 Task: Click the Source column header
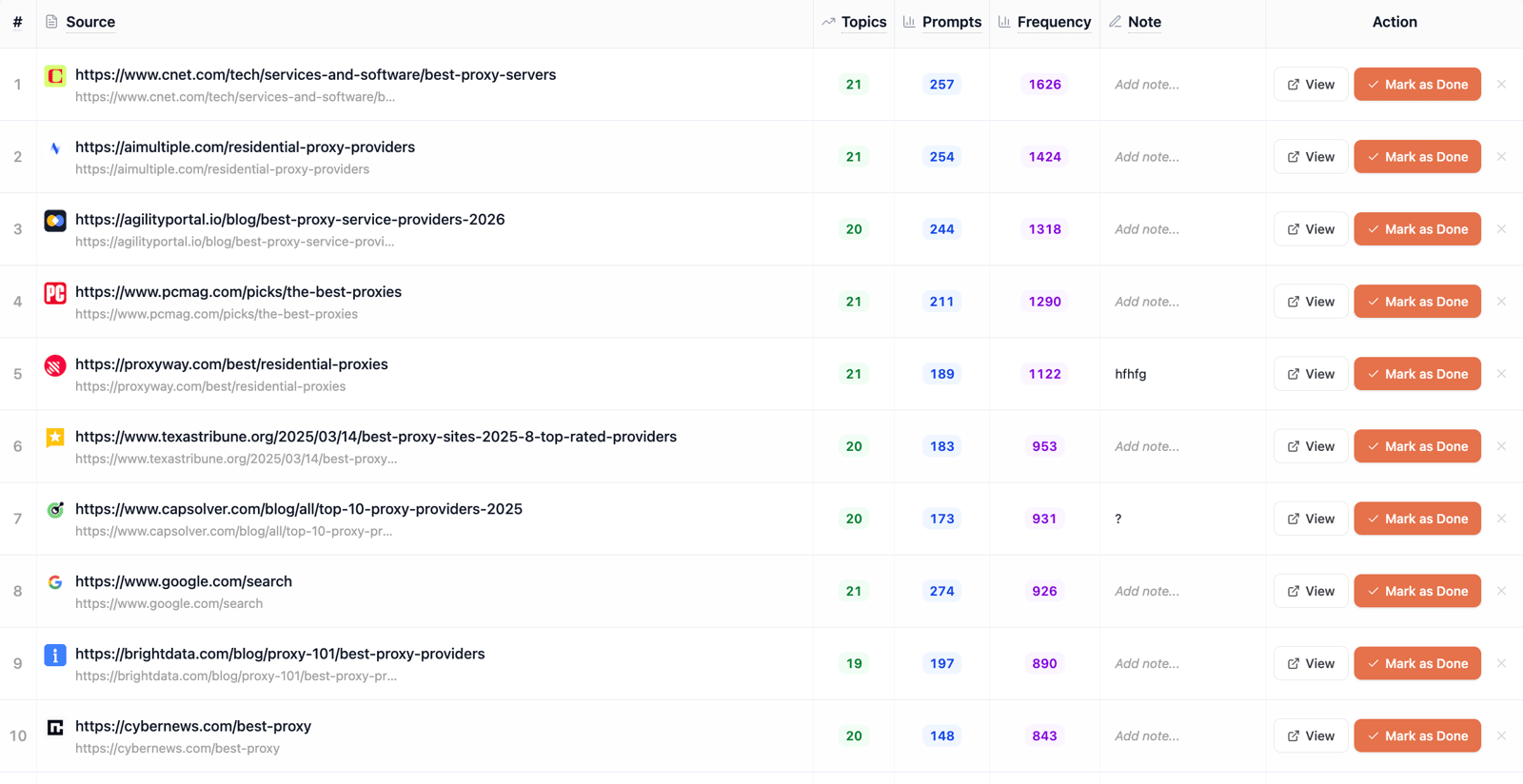(90, 22)
